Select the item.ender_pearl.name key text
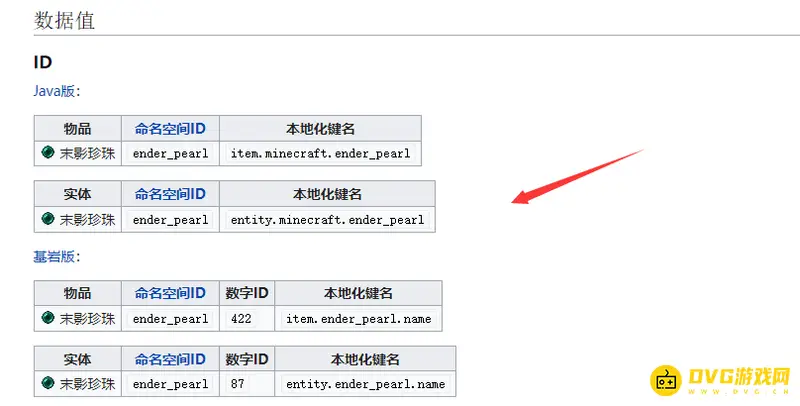 pyautogui.click(x=358, y=318)
